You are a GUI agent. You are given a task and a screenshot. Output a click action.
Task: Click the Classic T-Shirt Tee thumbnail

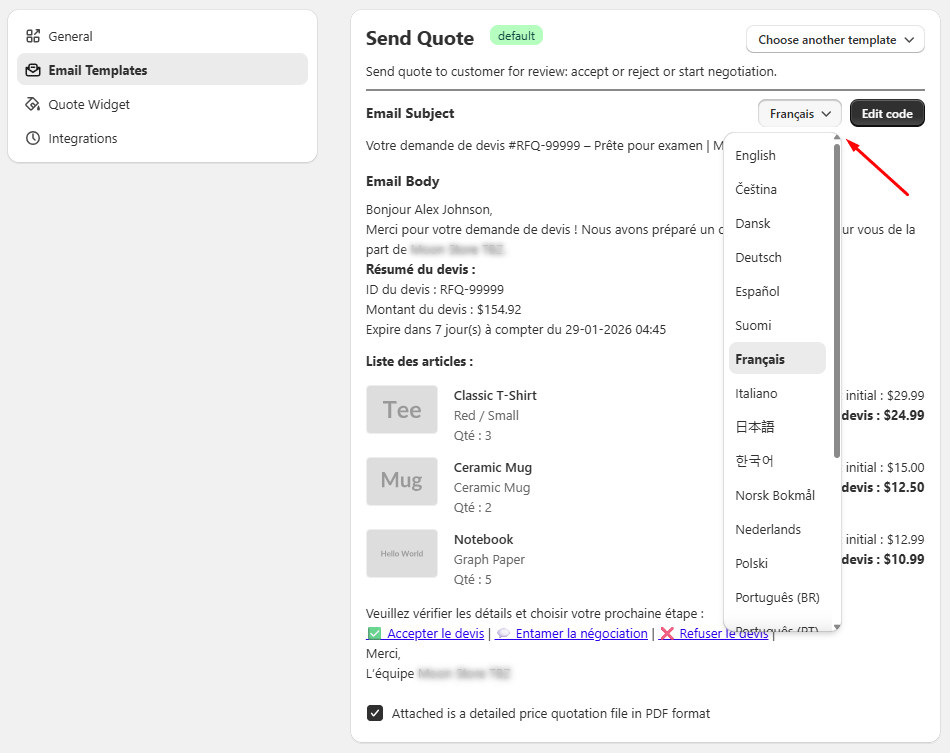point(402,409)
